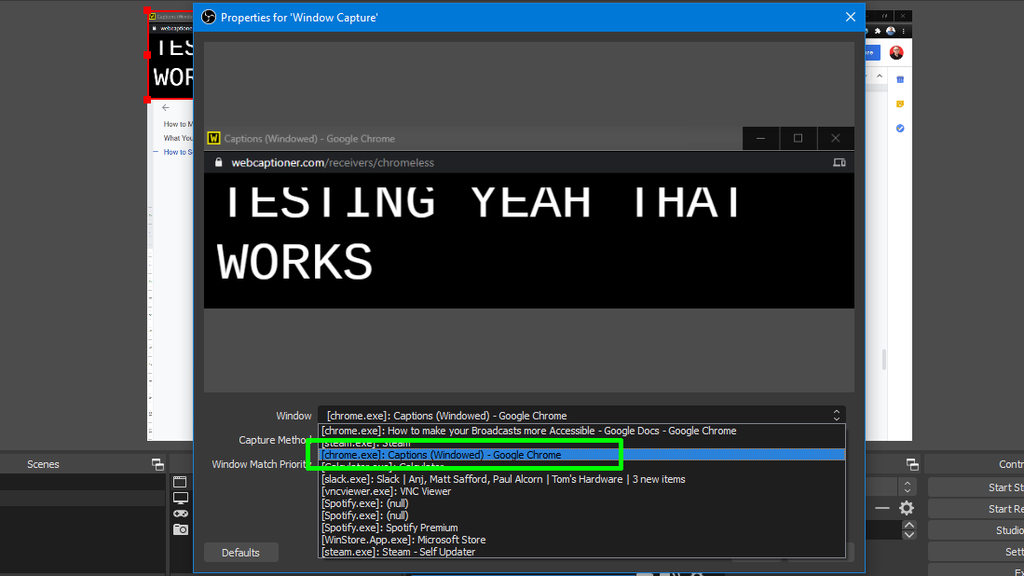Open Google Keep from the Chrome side panel
This screenshot has width=1024, height=576.
900,104
